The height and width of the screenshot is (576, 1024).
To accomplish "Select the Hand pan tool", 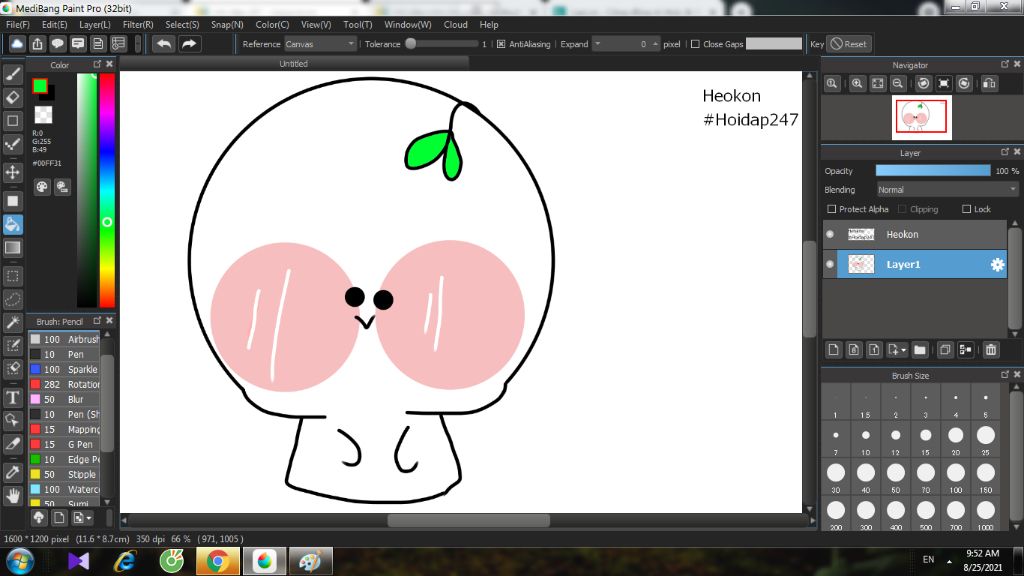I will (x=12, y=496).
